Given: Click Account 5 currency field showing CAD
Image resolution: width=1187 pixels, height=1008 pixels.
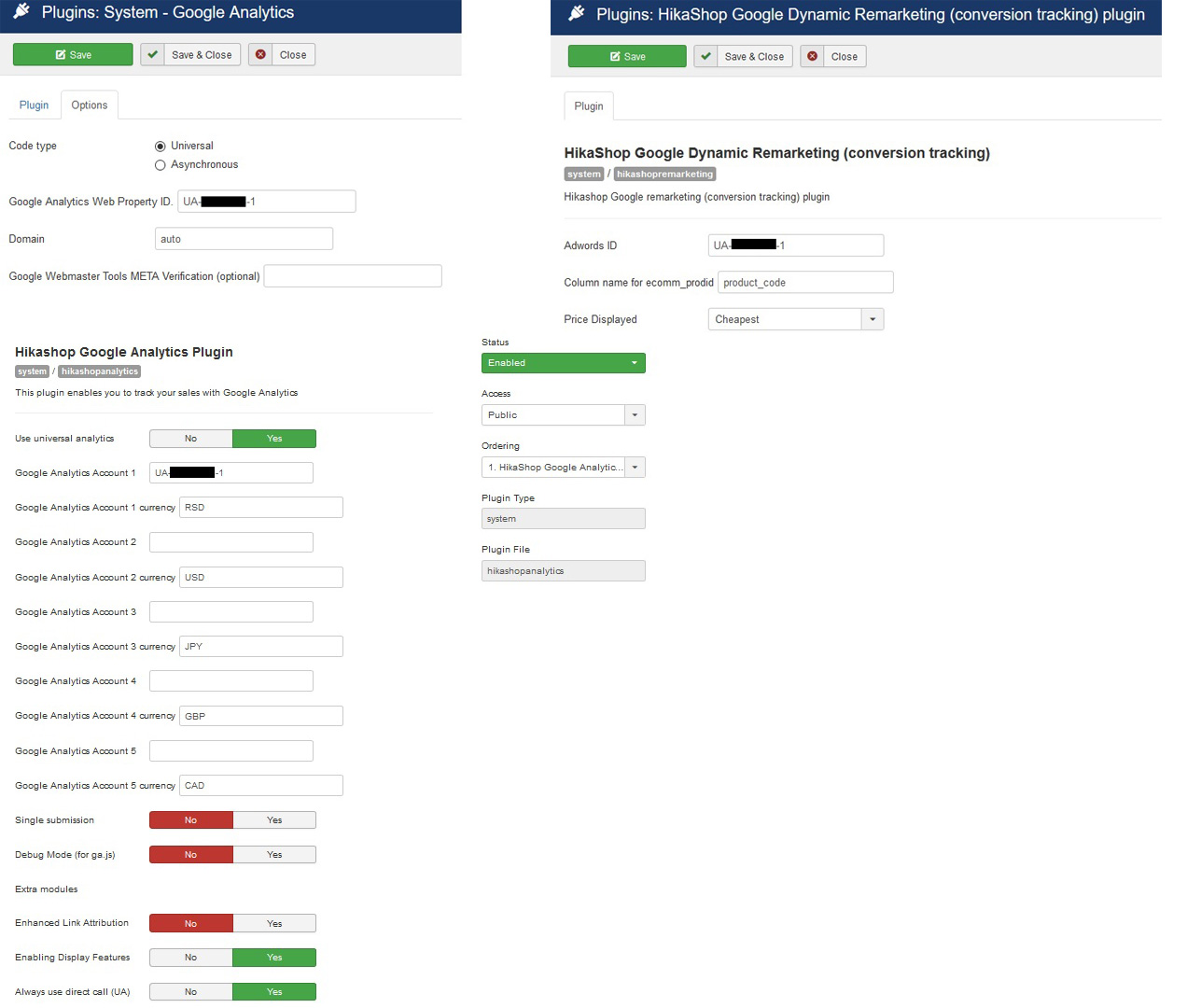Looking at the screenshot, I should pos(261,786).
